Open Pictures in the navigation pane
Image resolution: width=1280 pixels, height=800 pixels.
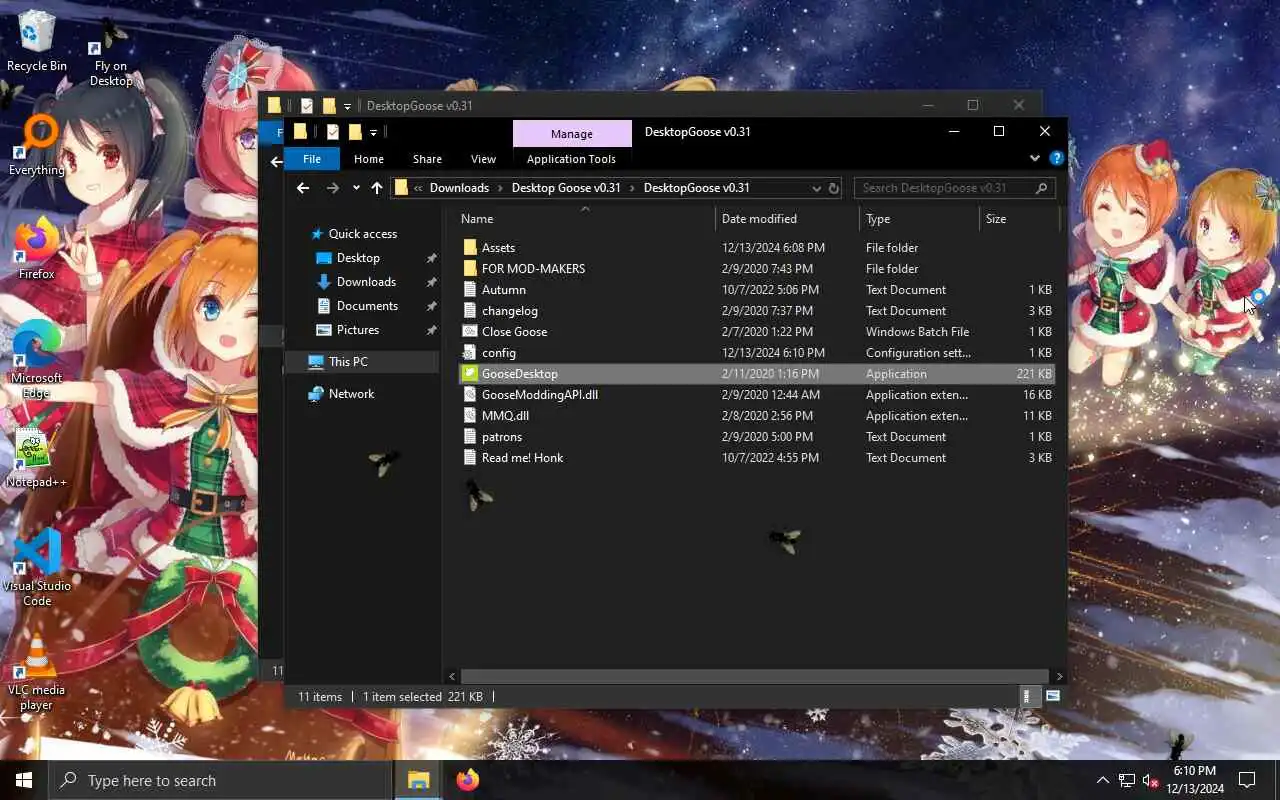coord(358,330)
